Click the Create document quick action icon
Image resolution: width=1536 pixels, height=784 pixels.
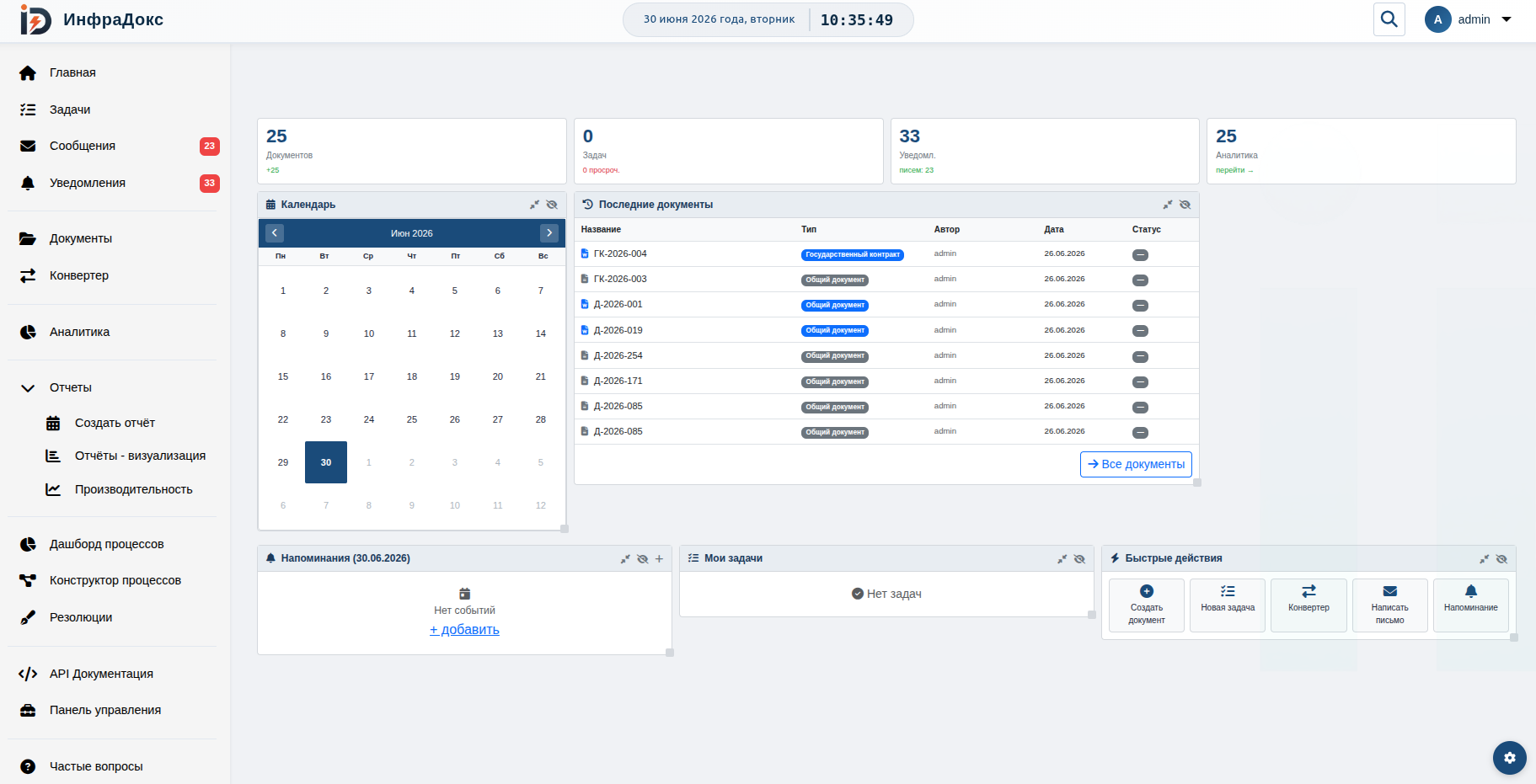[1146, 592]
